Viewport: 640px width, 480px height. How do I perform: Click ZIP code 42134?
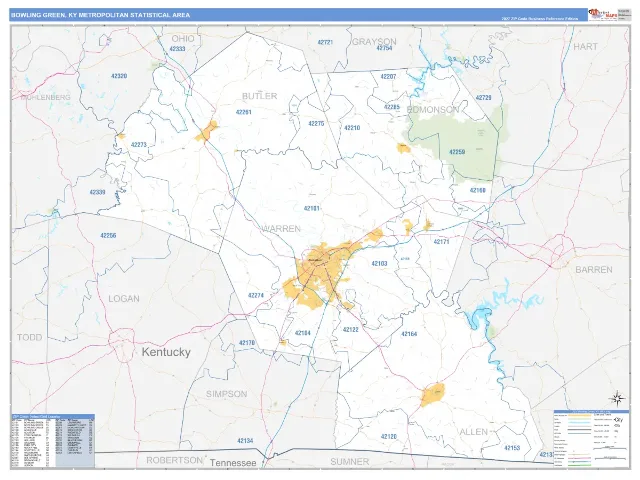tap(245, 441)
